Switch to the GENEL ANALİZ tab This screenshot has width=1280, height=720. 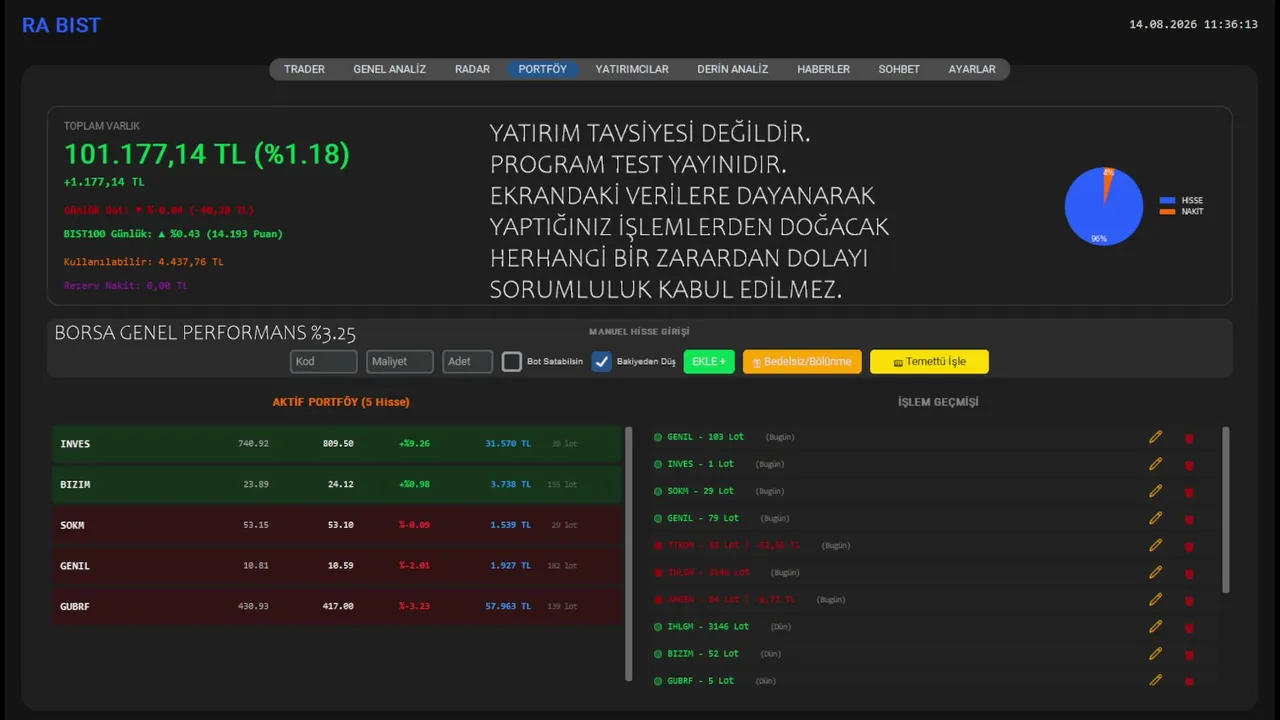click(x=389, y=69)
